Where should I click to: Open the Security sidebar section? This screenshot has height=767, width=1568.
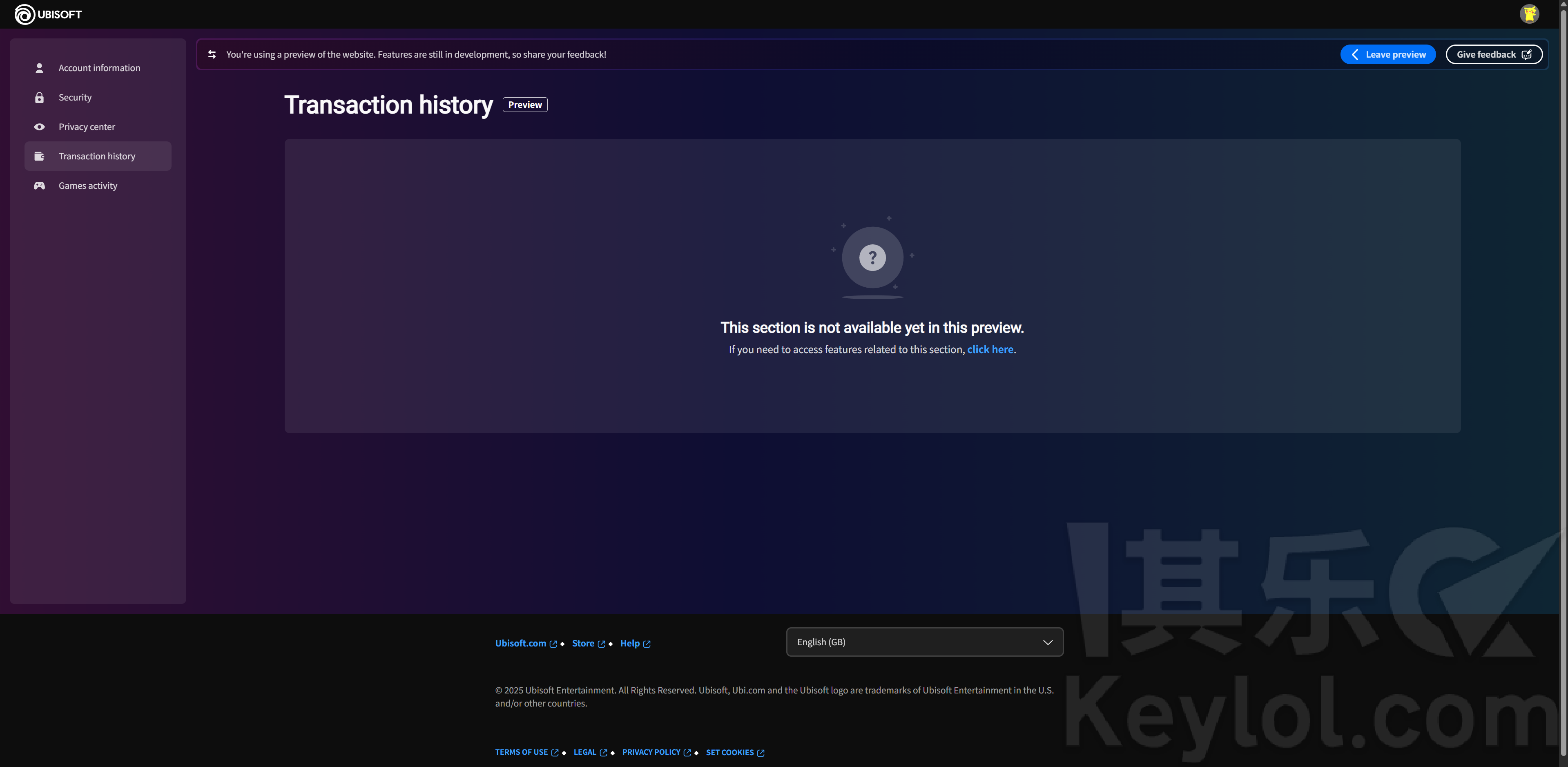click(75, 98)
